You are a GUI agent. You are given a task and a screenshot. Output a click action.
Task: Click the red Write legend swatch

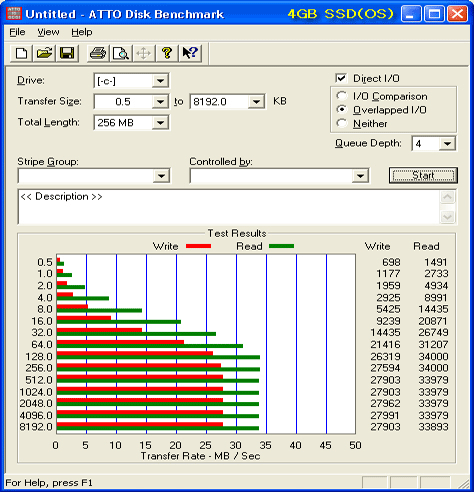tap(198, 246)
